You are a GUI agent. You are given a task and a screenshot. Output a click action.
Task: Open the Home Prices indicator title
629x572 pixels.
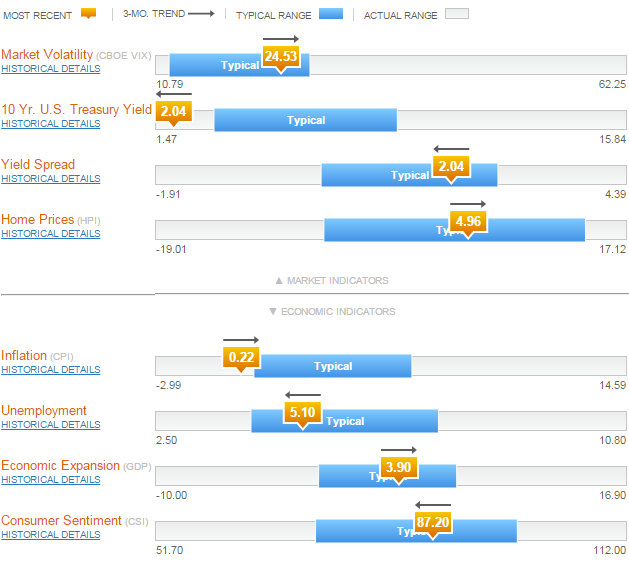coord(37,219)
